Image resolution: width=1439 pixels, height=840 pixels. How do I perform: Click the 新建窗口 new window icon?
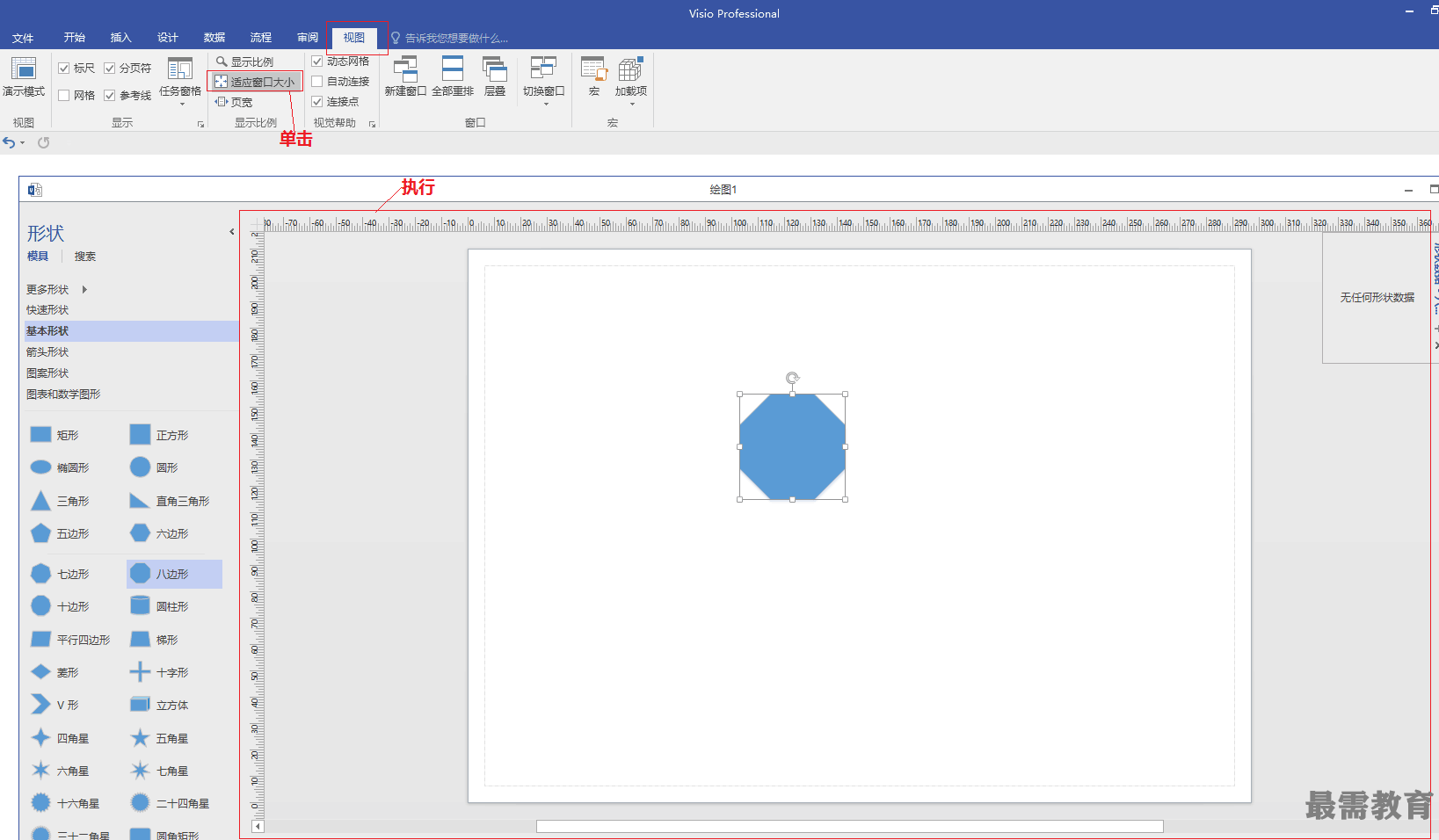point(405,69)
